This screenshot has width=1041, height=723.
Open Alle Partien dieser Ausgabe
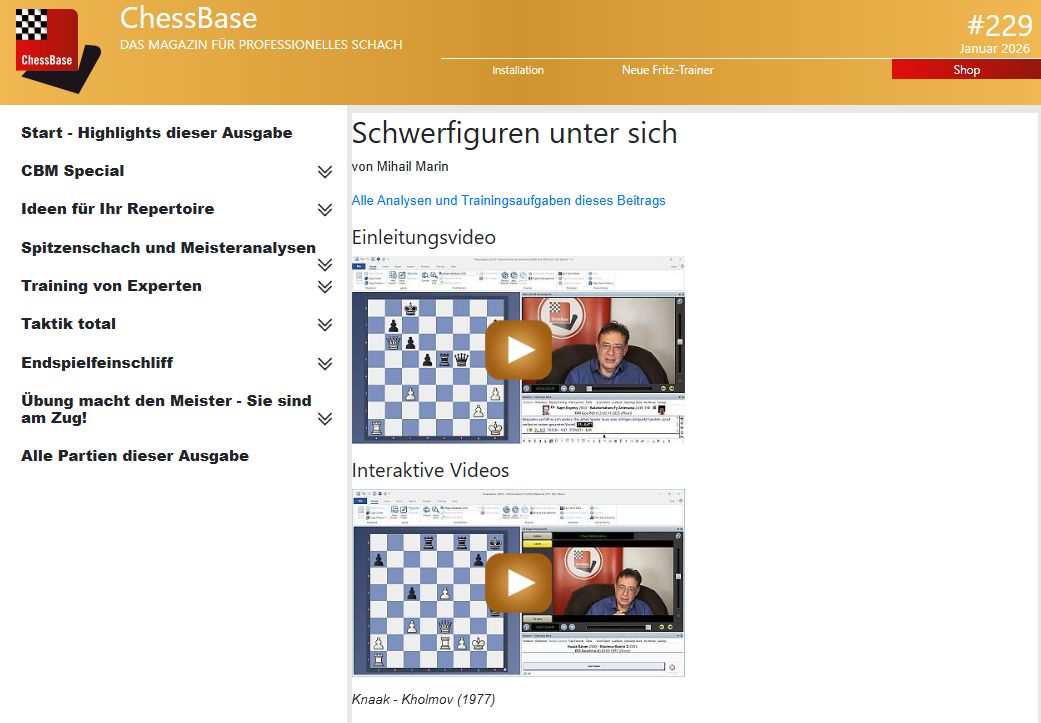[x=135, y=456]
